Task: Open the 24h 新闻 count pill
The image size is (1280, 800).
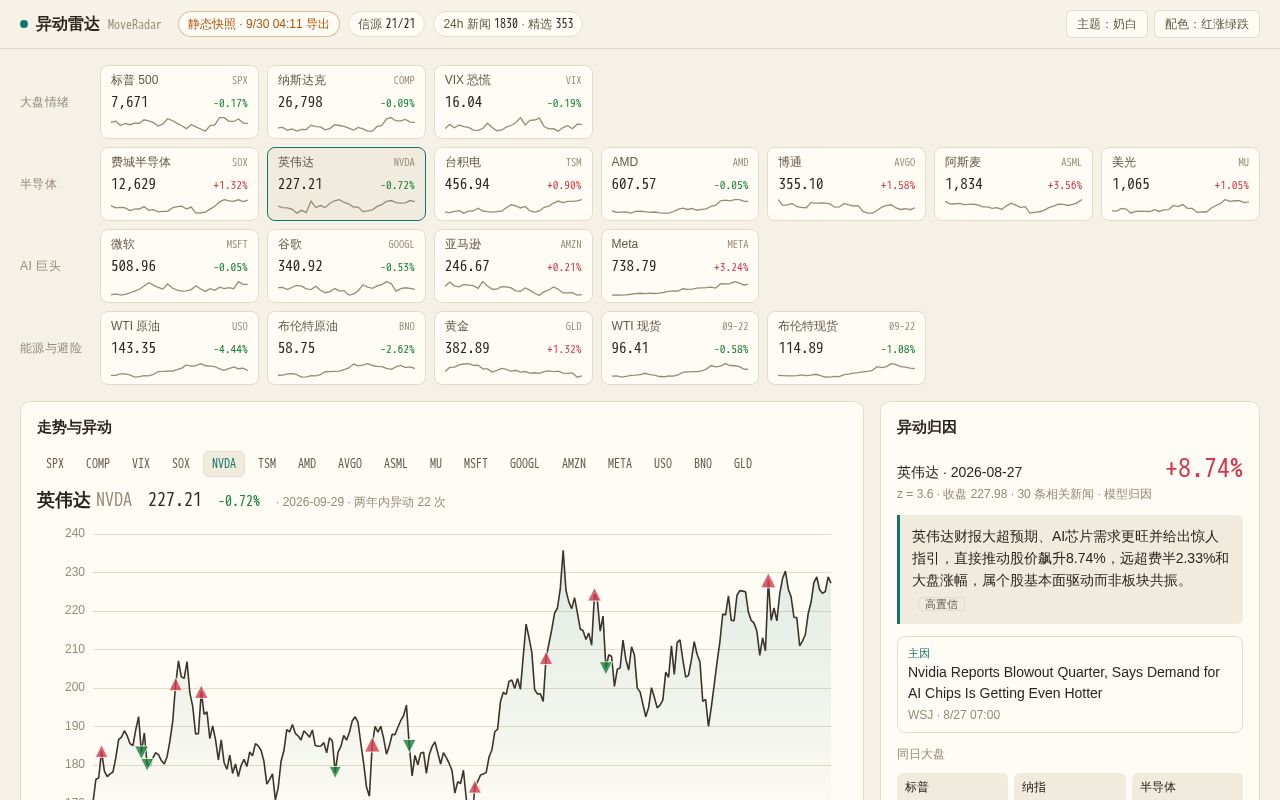Action: pos(508,24)
